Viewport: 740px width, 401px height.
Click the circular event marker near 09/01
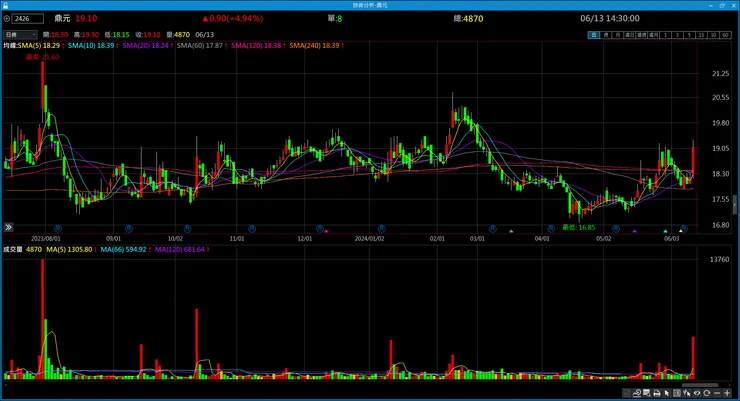pyautogui.click(x=128, y=229)
